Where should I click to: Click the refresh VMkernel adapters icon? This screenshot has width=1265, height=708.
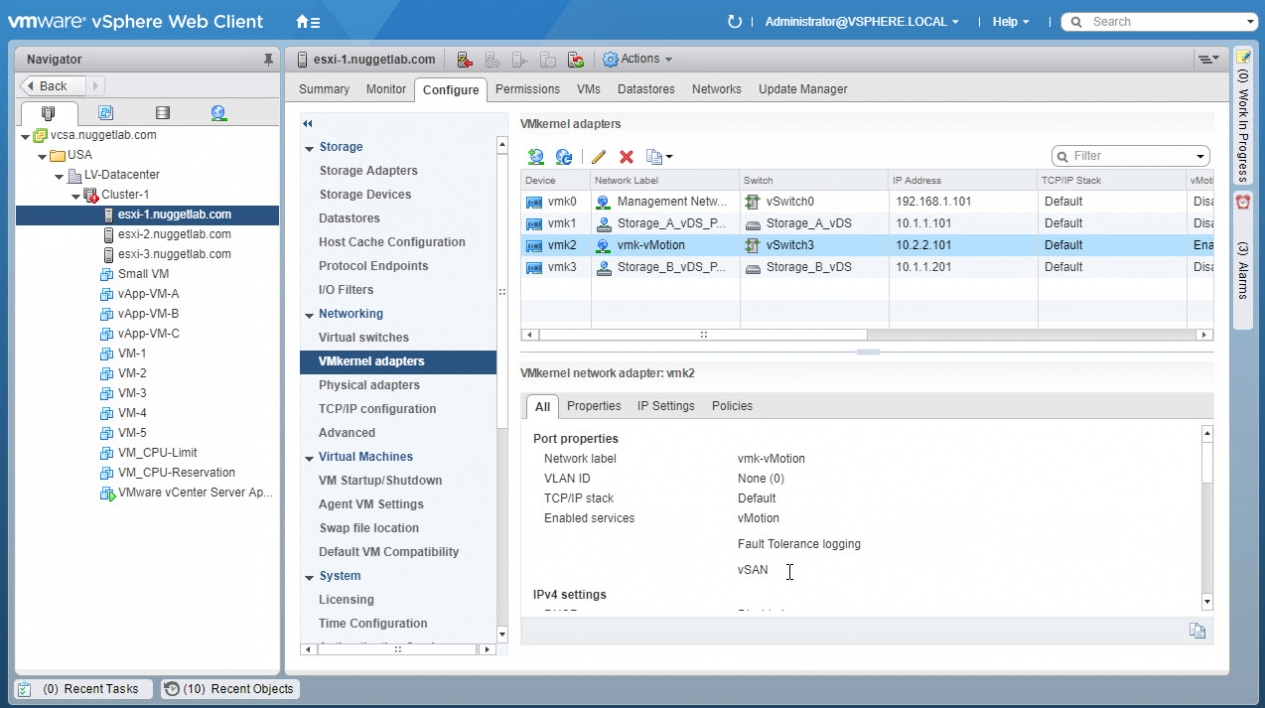pyautogui.click(x=564, y=157)
